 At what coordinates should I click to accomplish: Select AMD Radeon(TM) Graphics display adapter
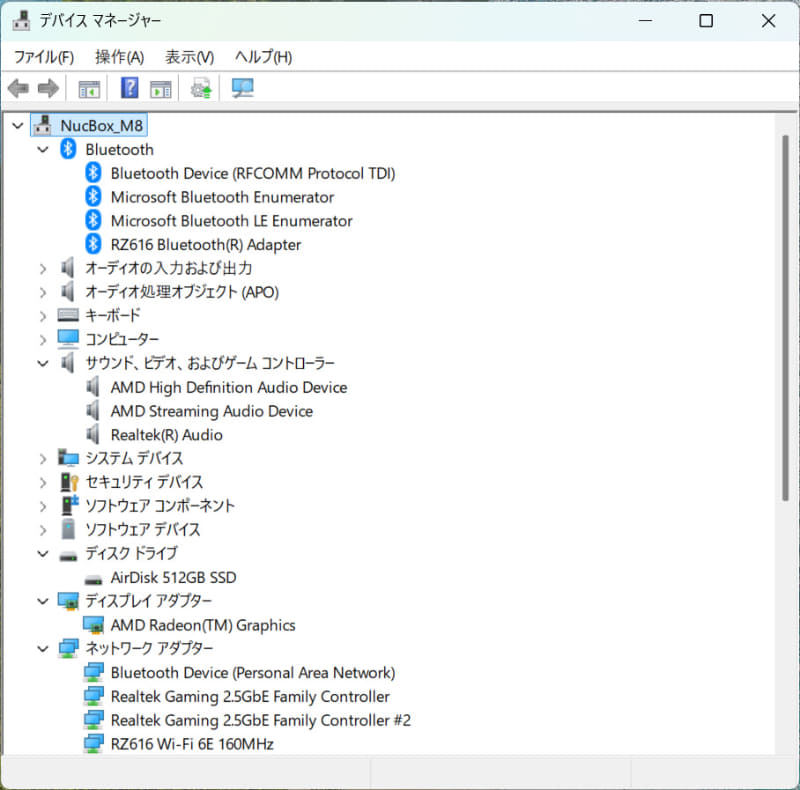tap(202, 624)
